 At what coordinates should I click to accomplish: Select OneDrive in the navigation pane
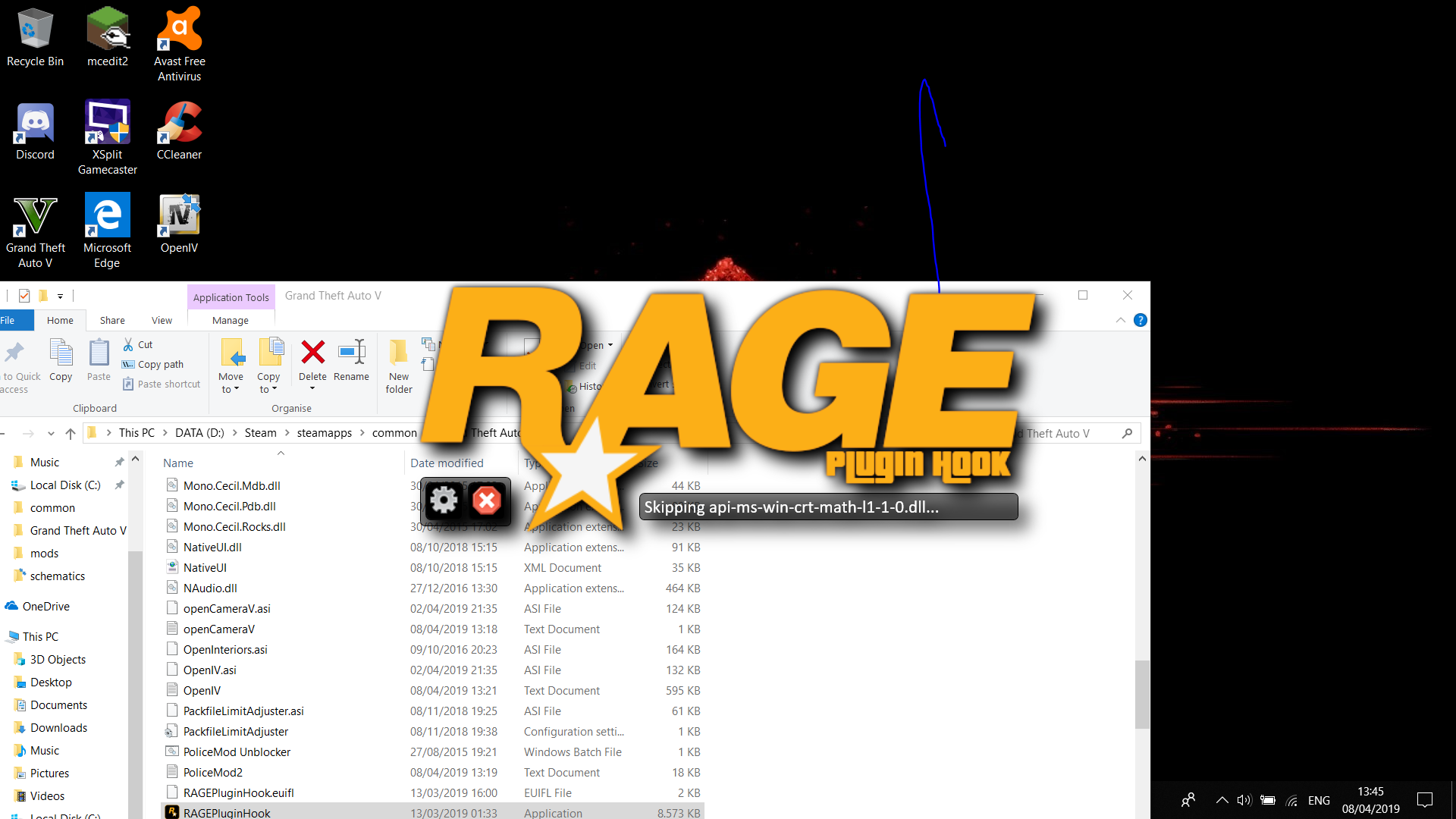45,606
